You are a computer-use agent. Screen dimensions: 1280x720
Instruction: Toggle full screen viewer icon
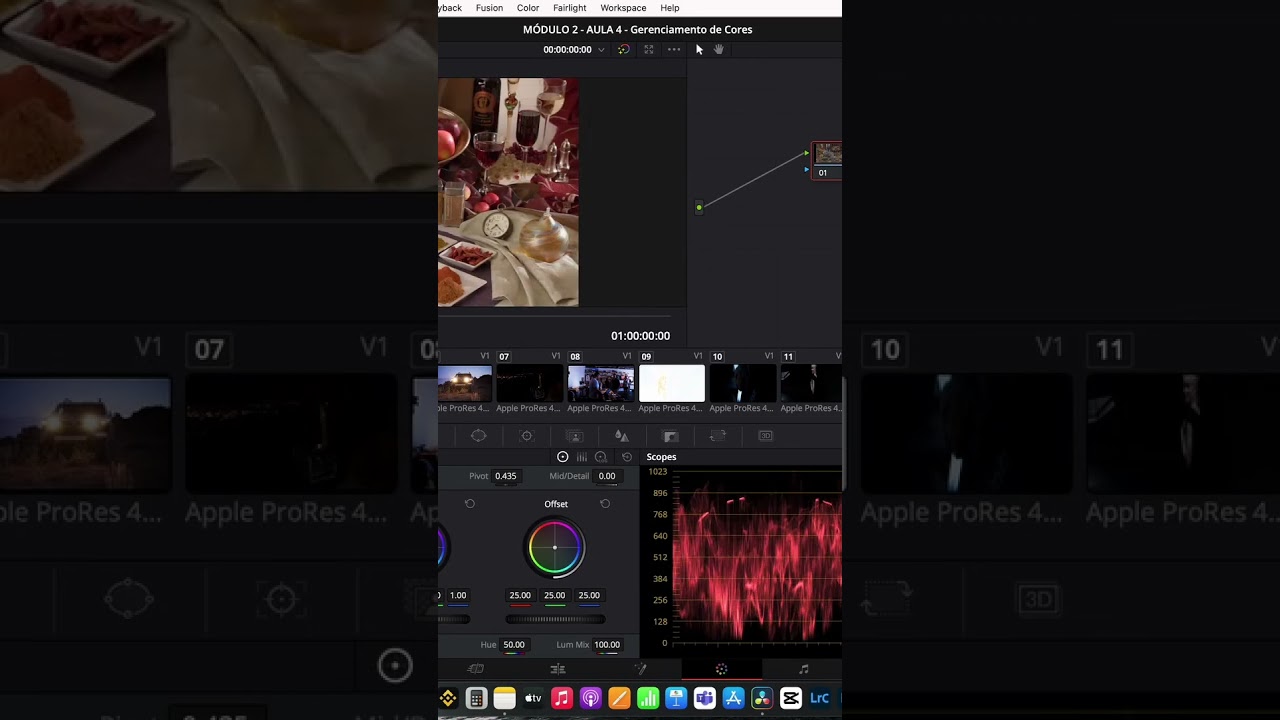pyautogui.click(x=649, y=49)
